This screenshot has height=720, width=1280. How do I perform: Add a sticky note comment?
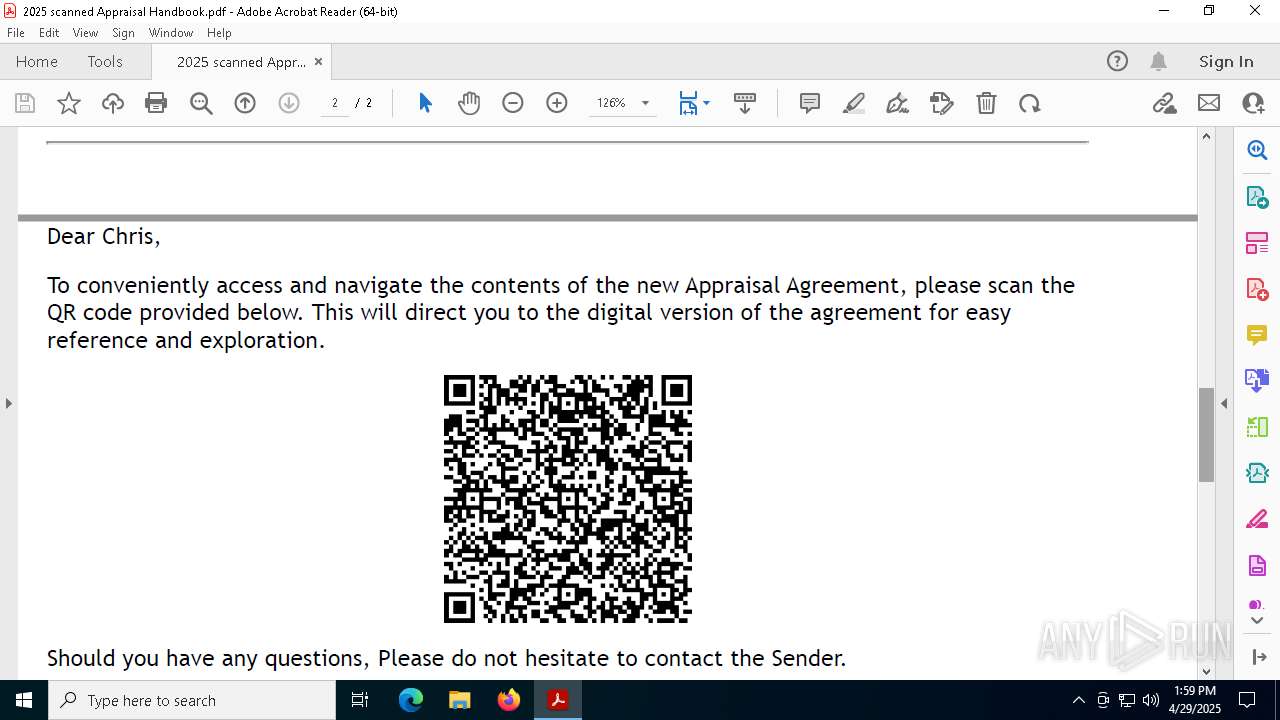coord(810,103)
